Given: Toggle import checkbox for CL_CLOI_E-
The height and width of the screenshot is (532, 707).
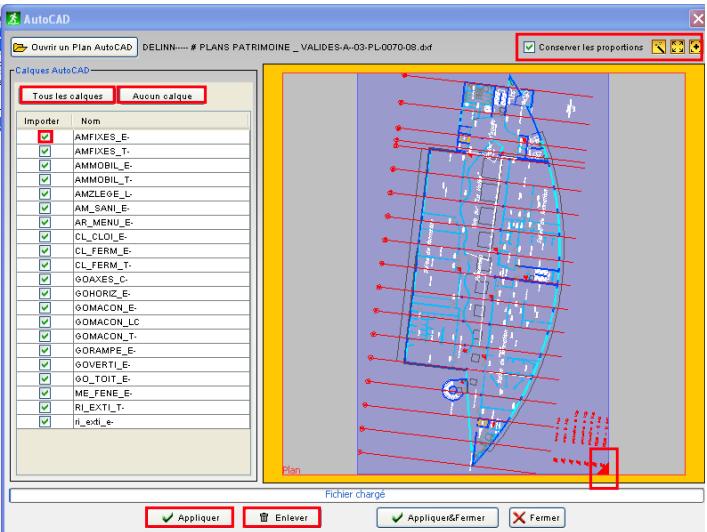Looking at the screenshot, I should point(45,236).
